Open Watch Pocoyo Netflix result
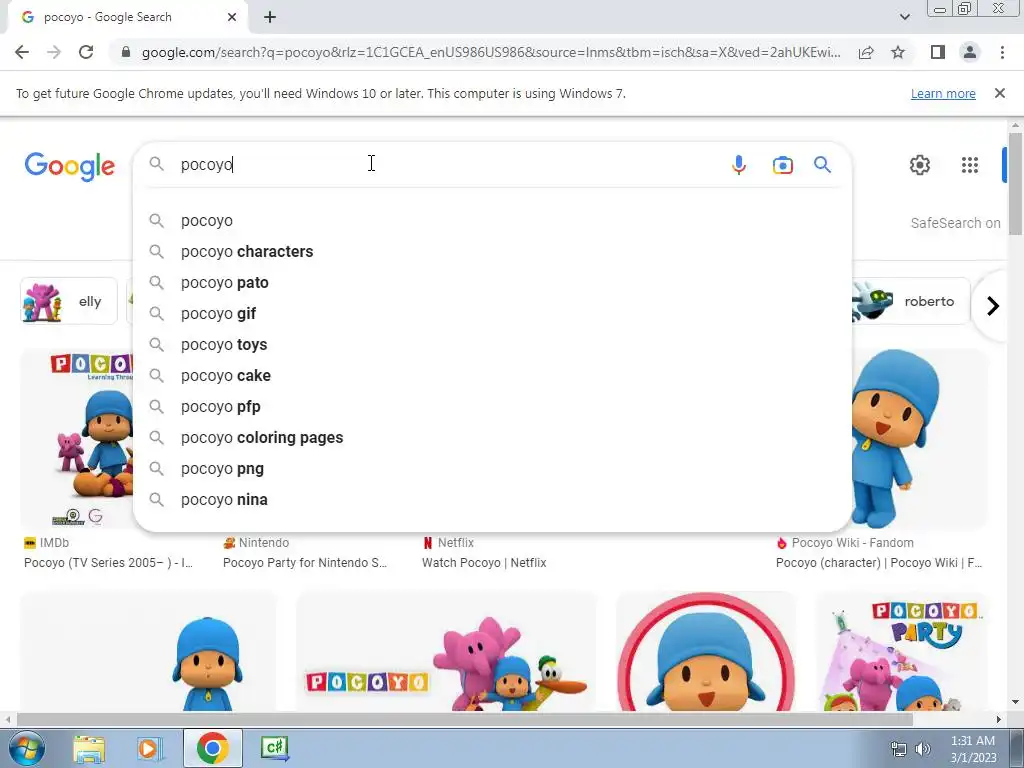 [484, 563]
